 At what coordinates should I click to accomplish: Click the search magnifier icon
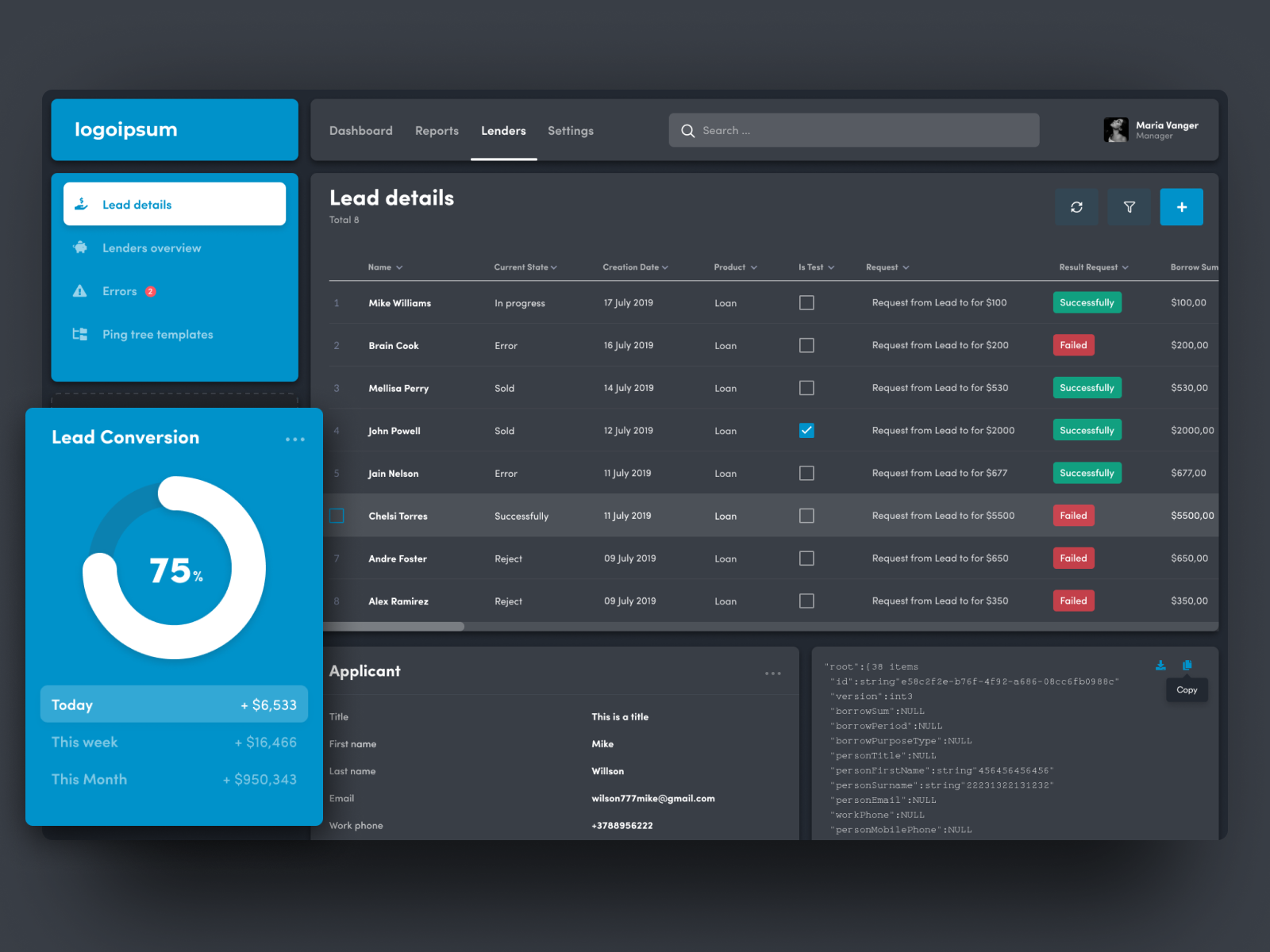(x=688, y=130)
